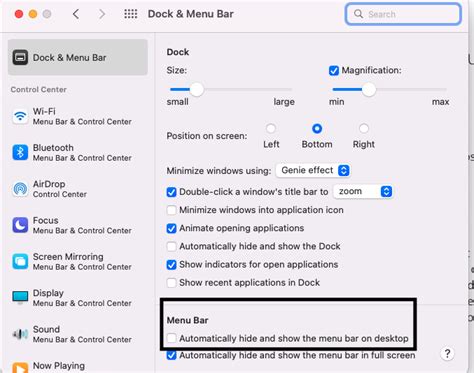Close the preferences window (red button)
474x373 pixels.
click(x=19, y=14)
